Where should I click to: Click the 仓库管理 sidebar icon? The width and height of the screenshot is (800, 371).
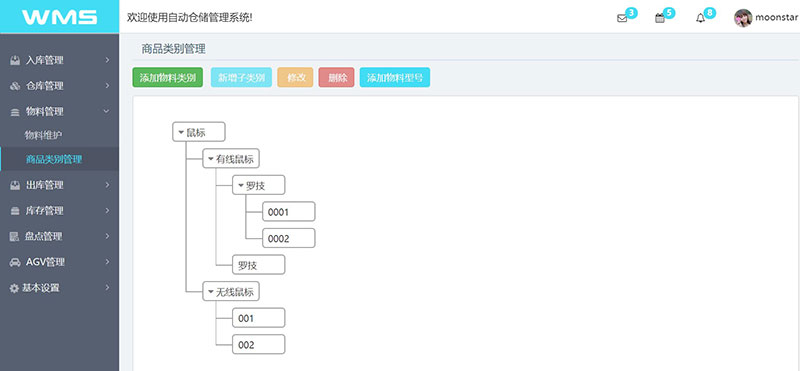[15, 86]
